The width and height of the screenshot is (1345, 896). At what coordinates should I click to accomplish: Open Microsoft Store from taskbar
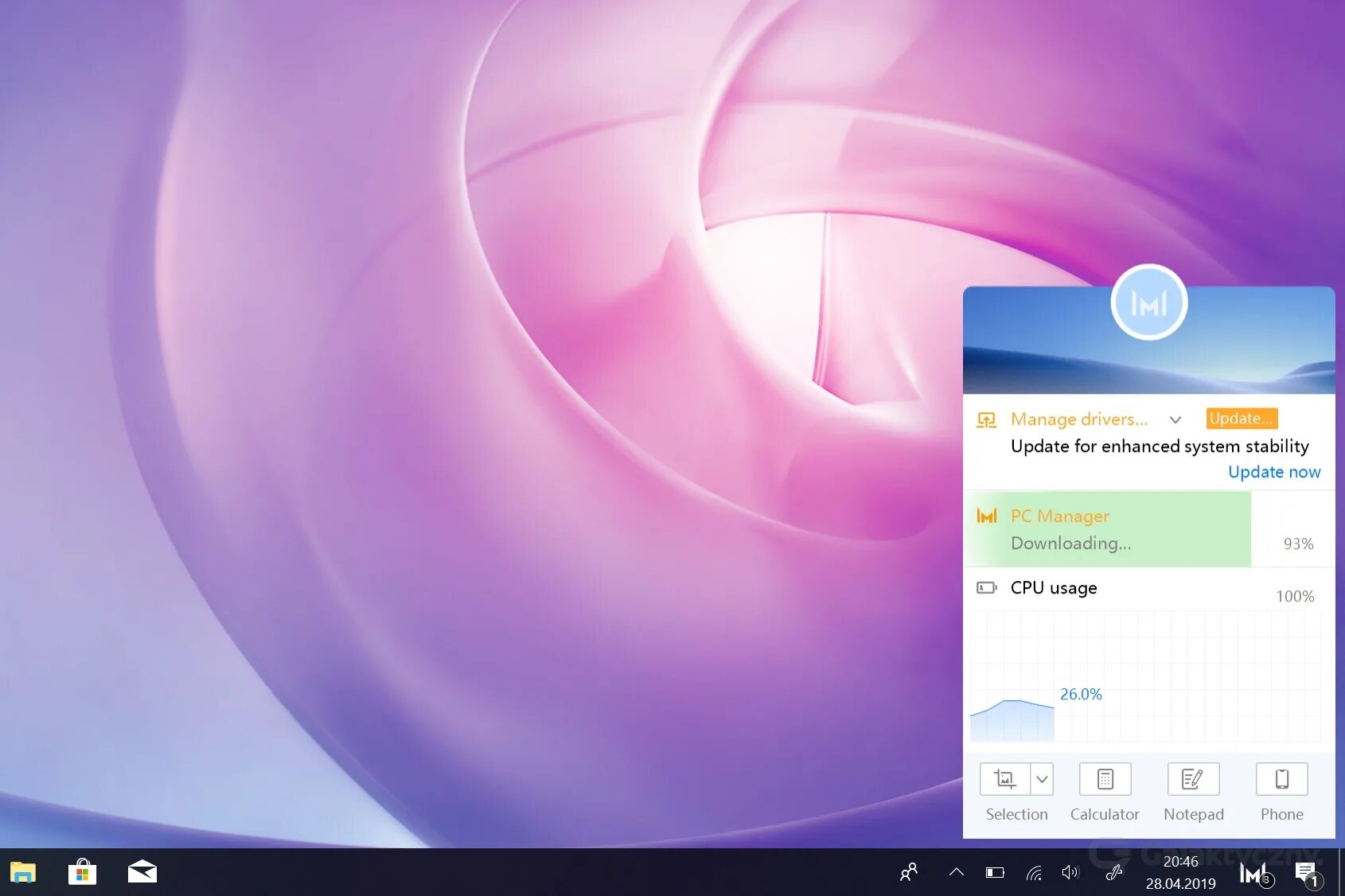coord(82,872)
